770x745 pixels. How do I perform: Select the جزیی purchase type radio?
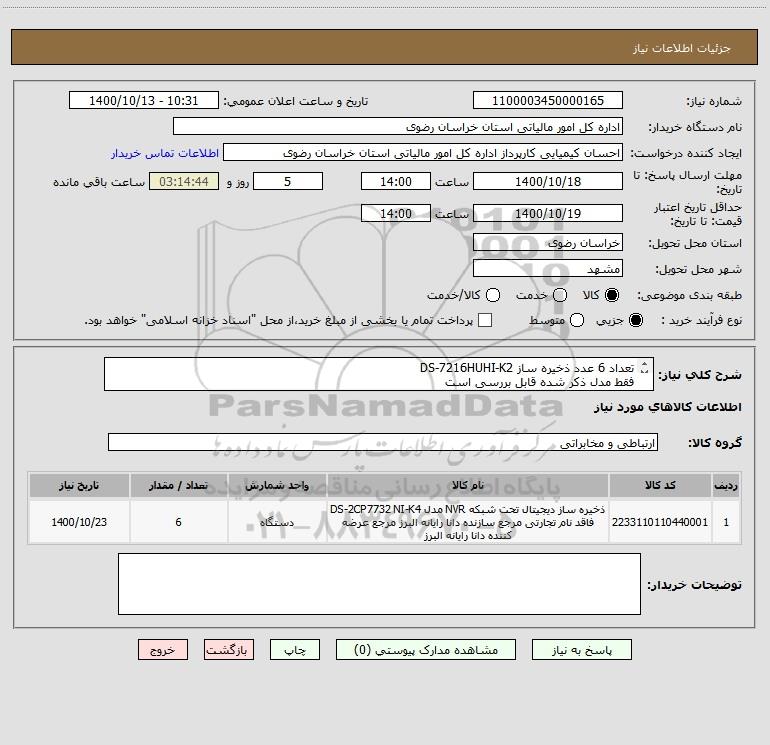[x=635, y=320]
